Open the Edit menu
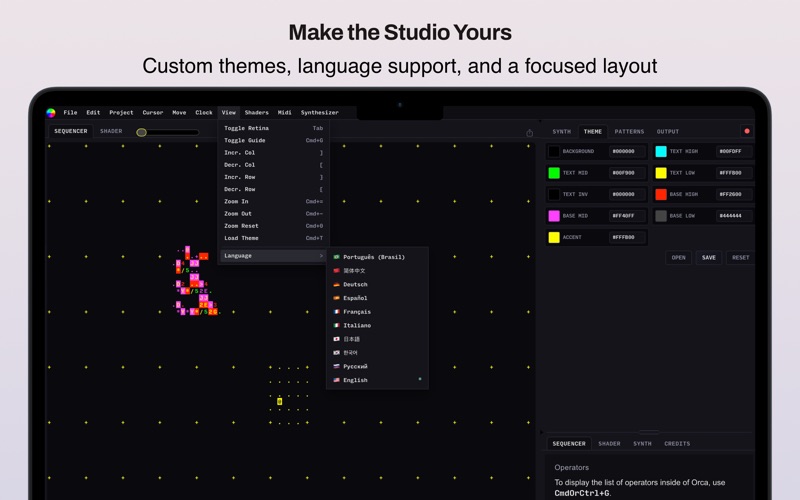Viewport: 800px width, 500px height. (x=93, y=113)
